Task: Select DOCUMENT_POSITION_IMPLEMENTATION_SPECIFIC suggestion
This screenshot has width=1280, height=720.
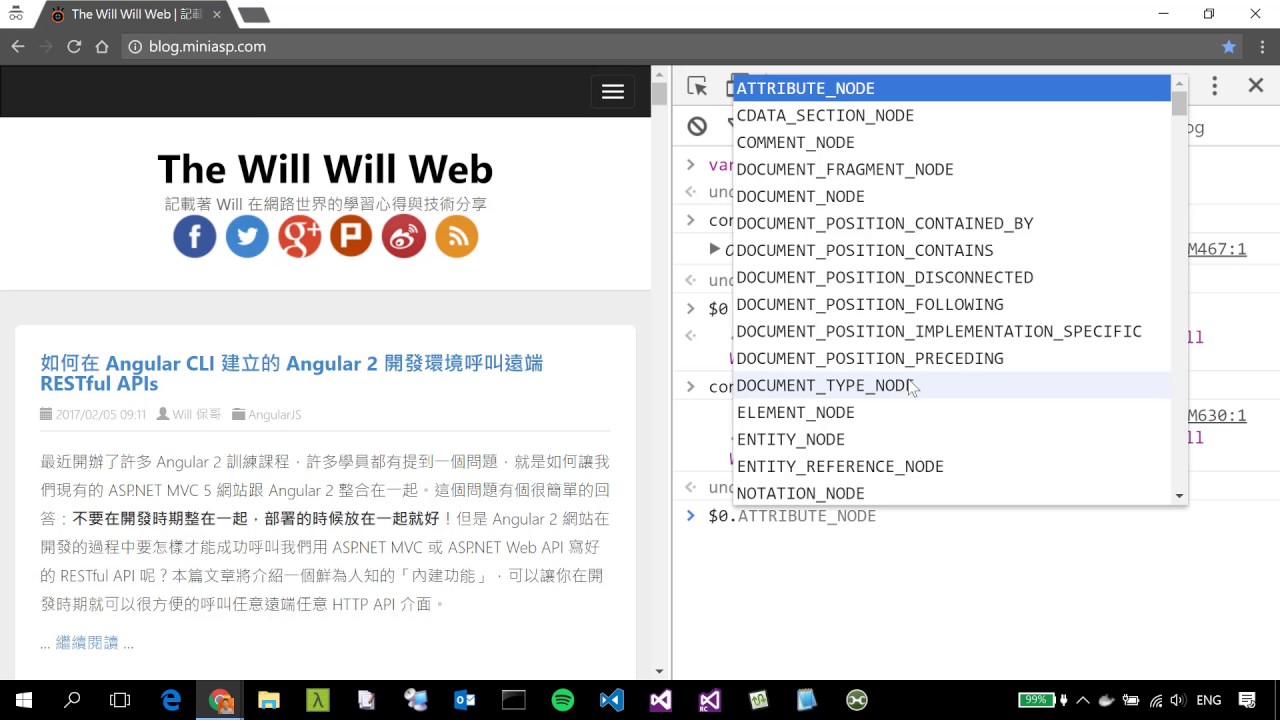Action: click(952, 331)
